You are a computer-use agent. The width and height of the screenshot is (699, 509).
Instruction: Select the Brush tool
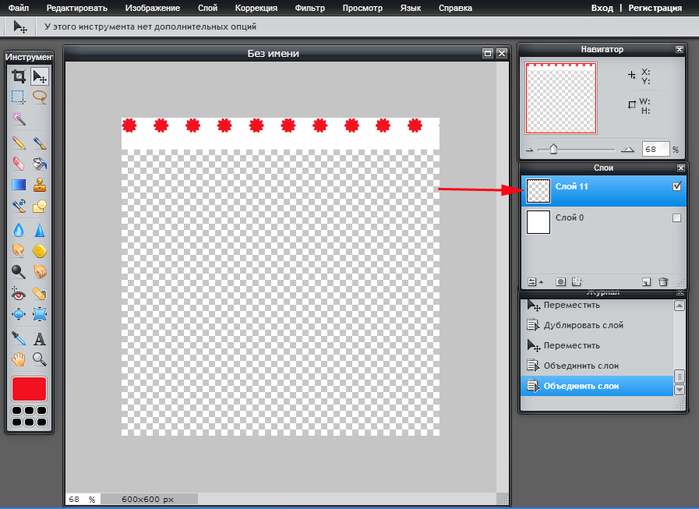click(40, 143)
